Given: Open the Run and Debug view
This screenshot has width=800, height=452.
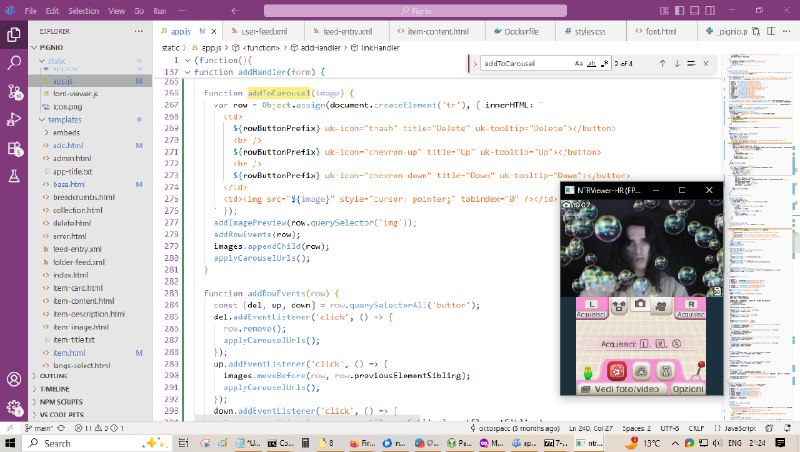Looking at the screenshot, I should pos(14,119).
